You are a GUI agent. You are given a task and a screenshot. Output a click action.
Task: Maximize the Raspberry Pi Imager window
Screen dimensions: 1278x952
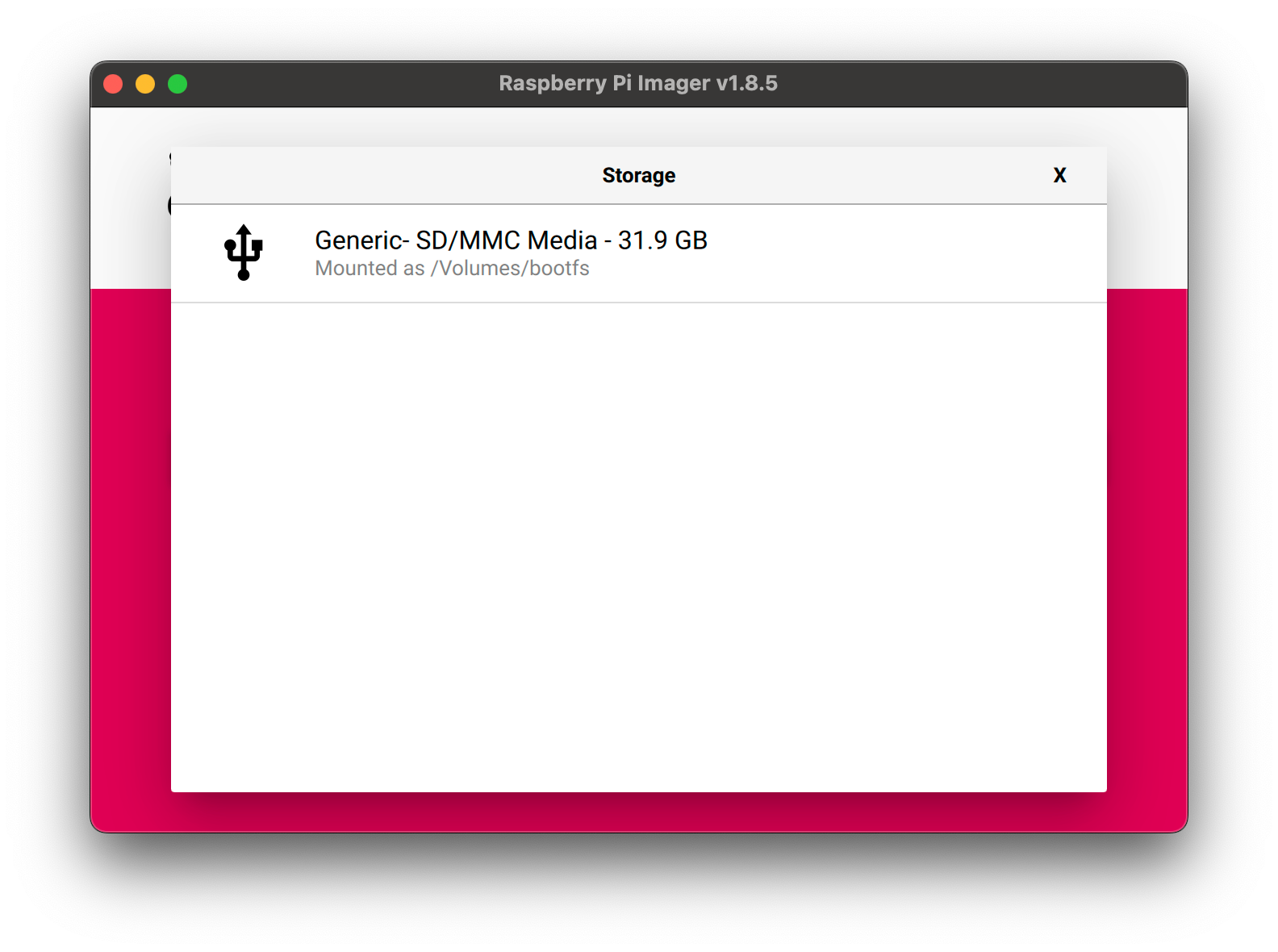pyautogui.click(x=177, y=84)
